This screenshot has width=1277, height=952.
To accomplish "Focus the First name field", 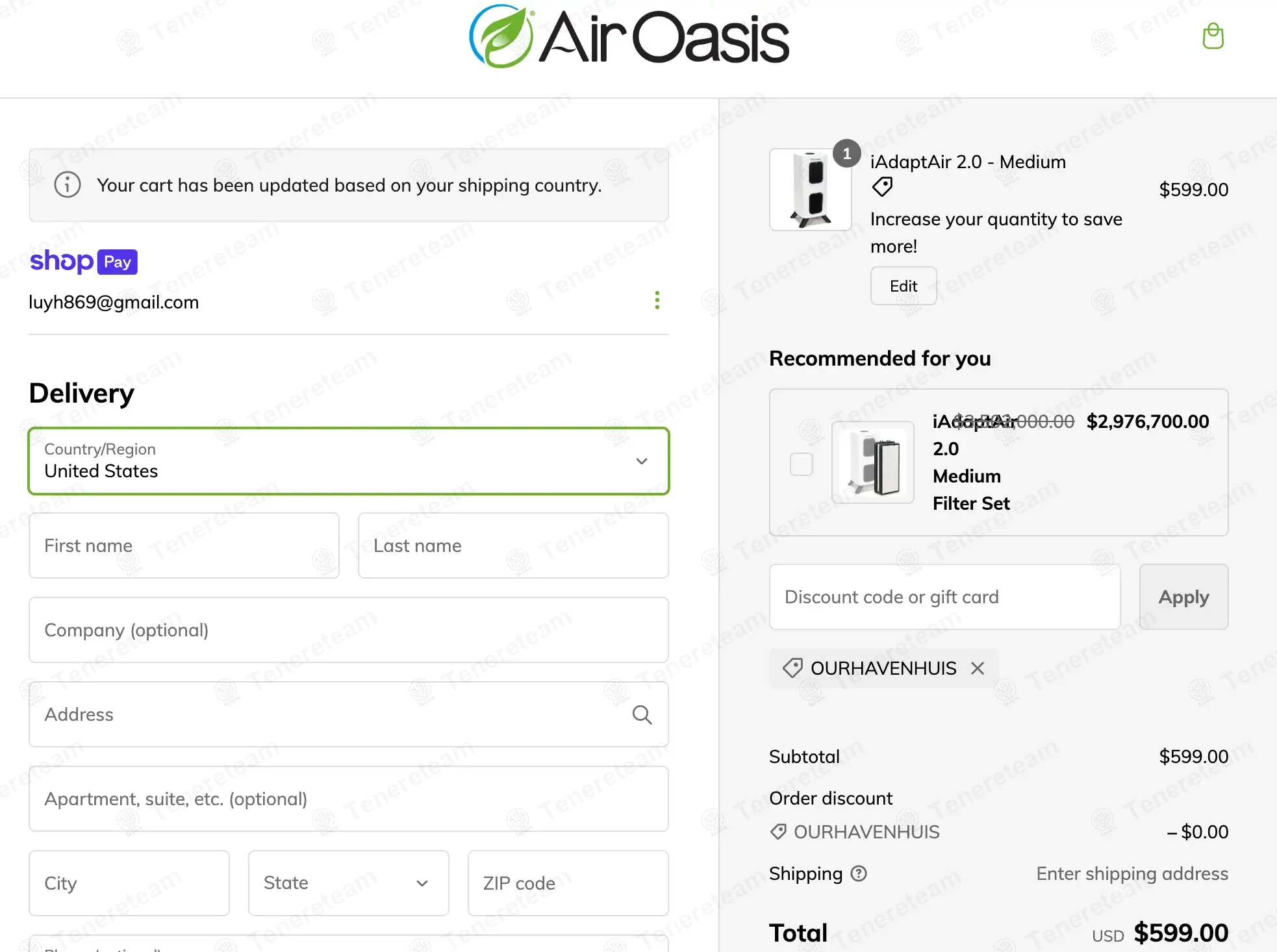I will (184, 545).
